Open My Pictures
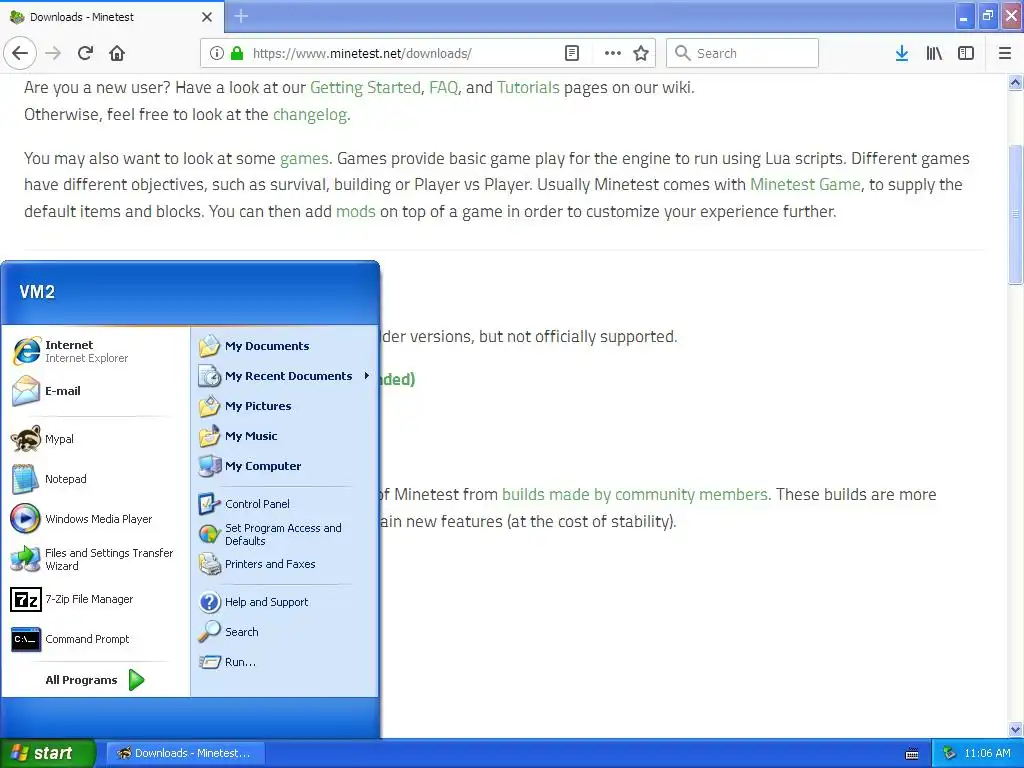This screenshot has width=1024, height=768. point(285,406)
